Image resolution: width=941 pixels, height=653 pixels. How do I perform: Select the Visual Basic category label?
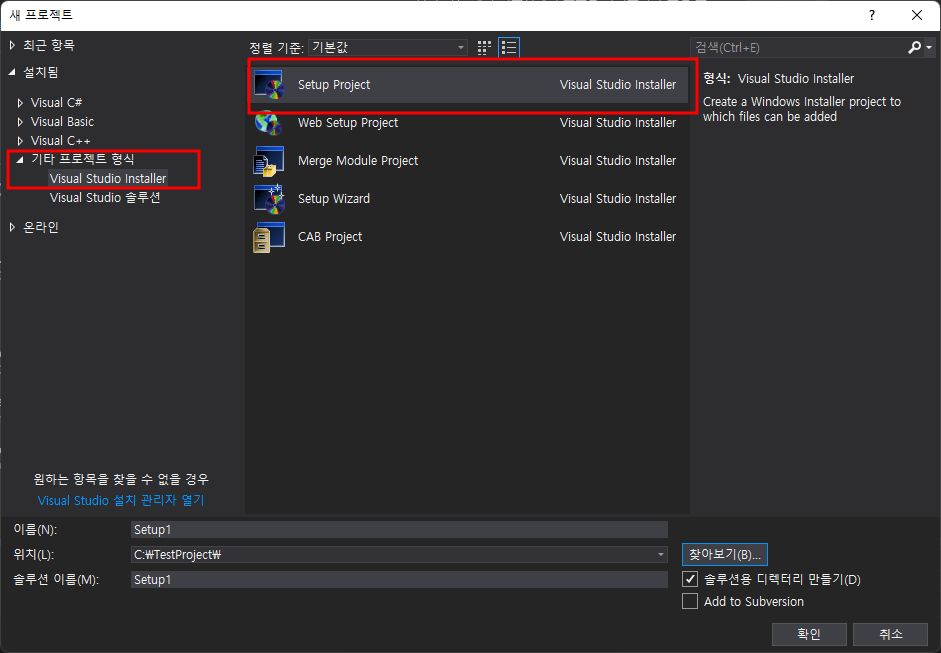(62, 122)
